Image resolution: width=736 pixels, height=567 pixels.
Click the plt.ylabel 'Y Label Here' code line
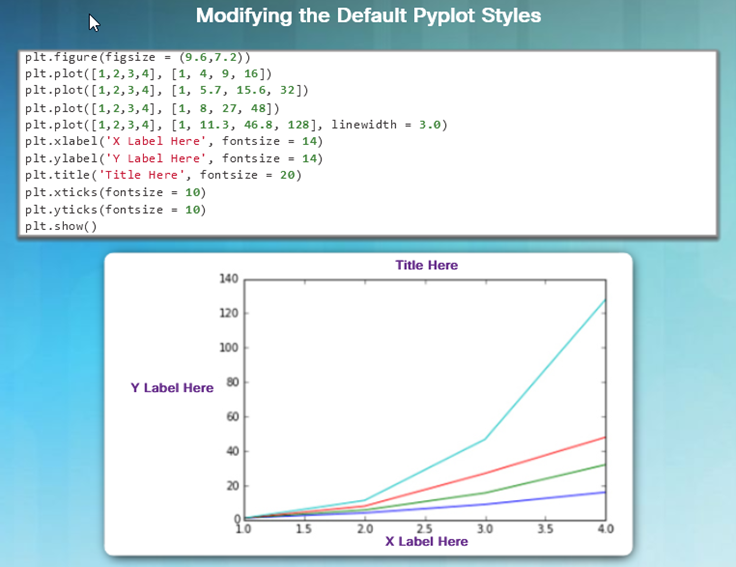tap(174, 159)
